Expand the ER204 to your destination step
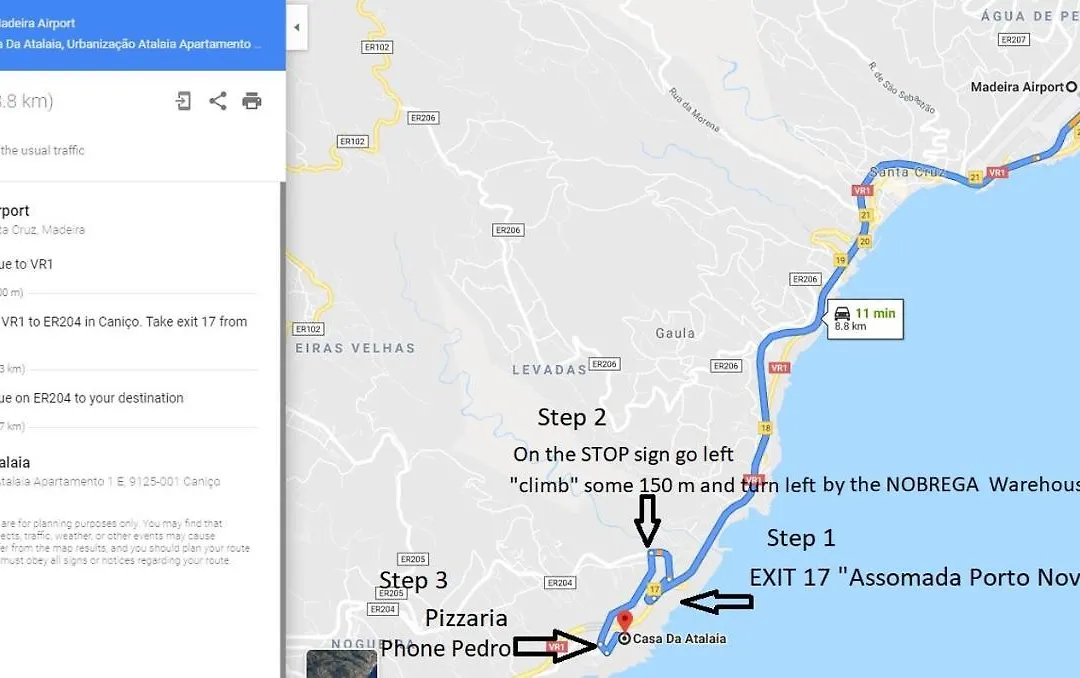The height and width of the screenshot is (678, 1080). click(x=129, y=398)
